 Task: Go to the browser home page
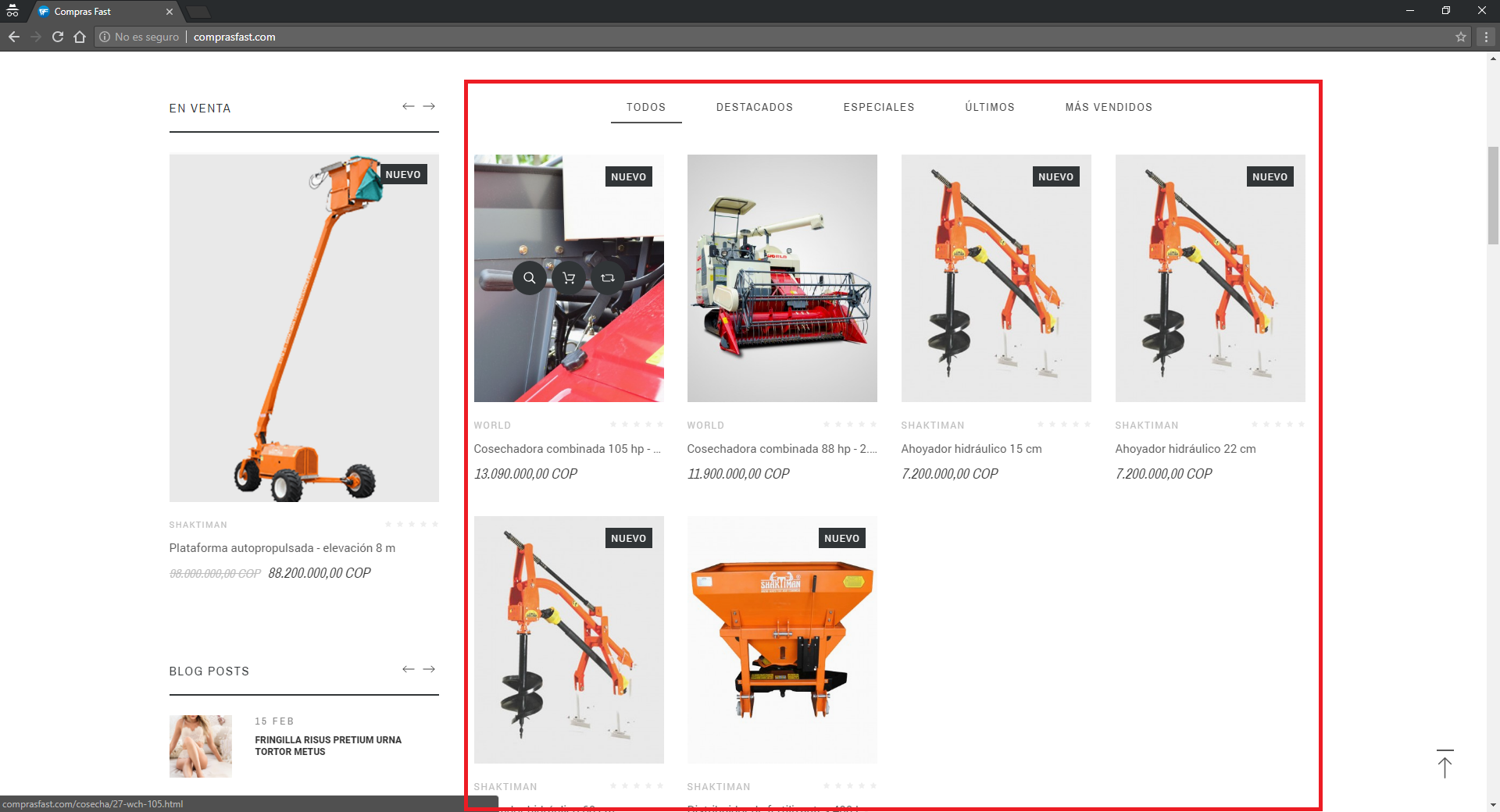coord(80,37)
